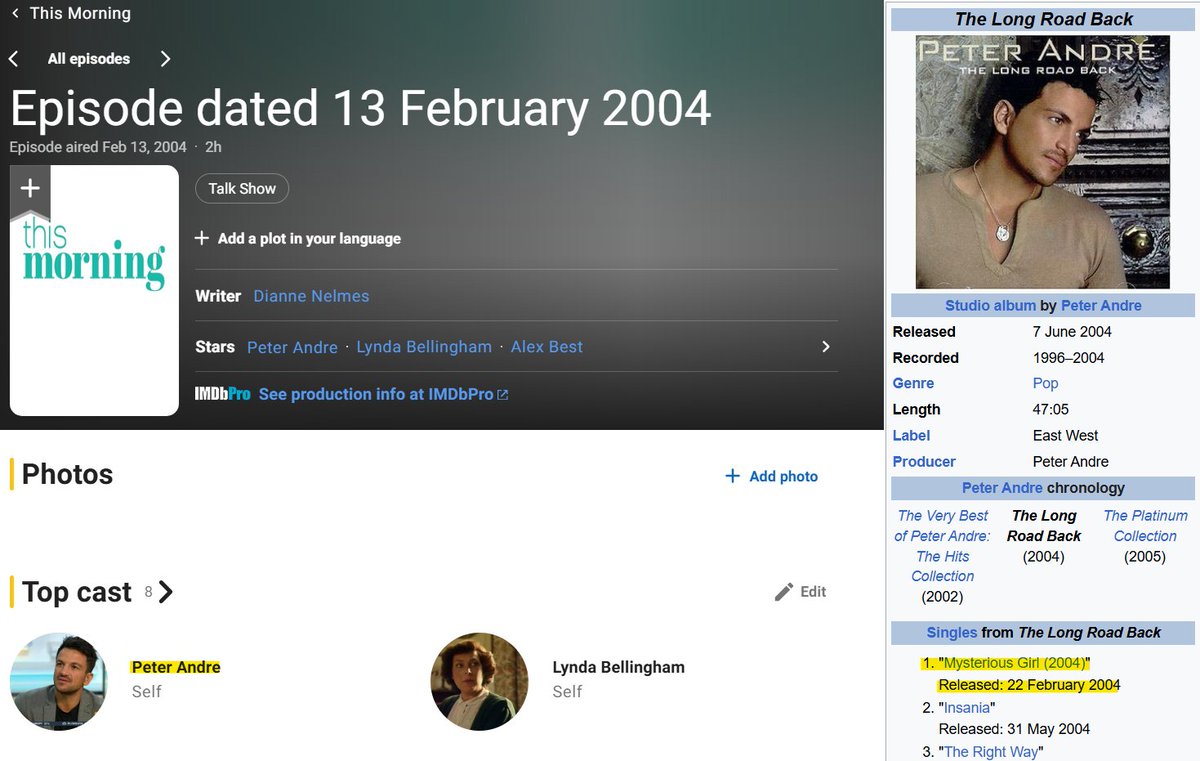Click Add a plot in your language
This screenshot has width=1200, height=761.
tap(309, 238)
